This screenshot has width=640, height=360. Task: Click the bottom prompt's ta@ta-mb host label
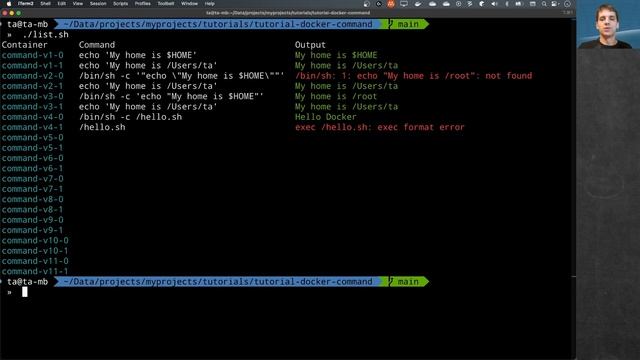tap(27, 282)
